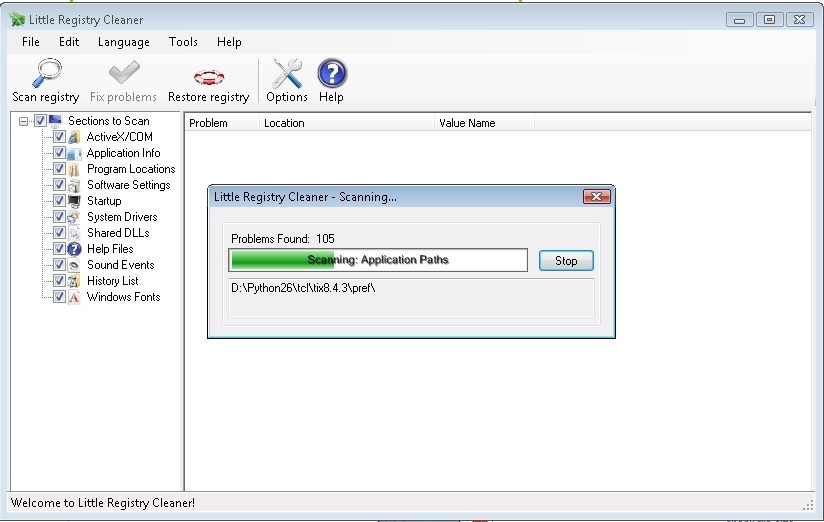Click the Problems Found: 105 text

(283, 239)
